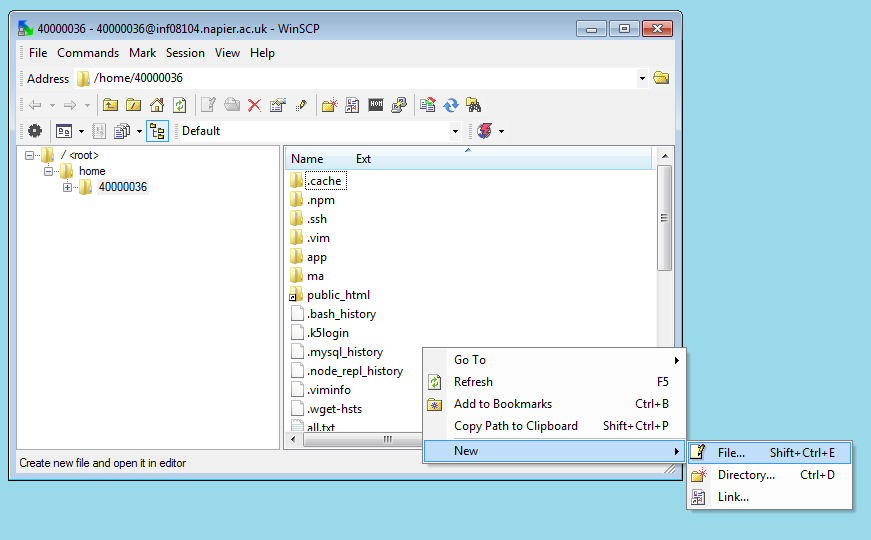Open the file properties icon
The width and height of the screenshot is (871, 540).
[278, 104]
